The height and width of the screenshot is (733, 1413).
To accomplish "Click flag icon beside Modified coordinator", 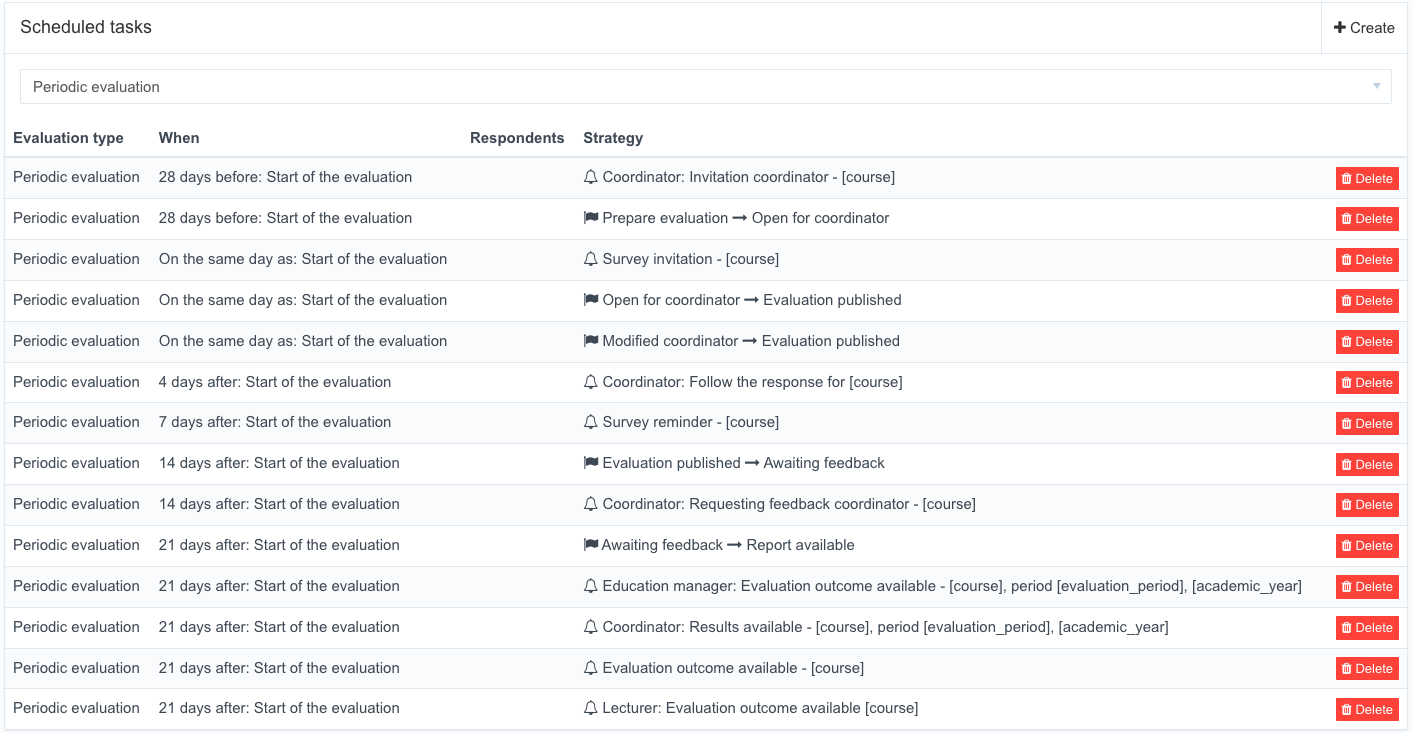I will click(x=590, y=341).
